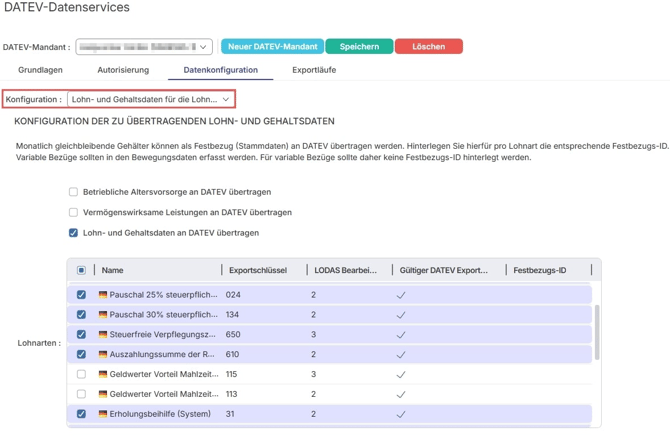Click the Festbezugs-ID cell of Pauschal 25%
Viewport: 670px width, 436px height.
(x=548, y=295)
